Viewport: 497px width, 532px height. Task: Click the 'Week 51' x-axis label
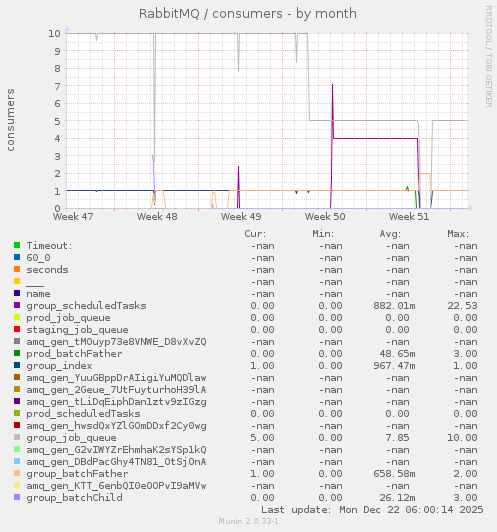(x=409, y=216)
